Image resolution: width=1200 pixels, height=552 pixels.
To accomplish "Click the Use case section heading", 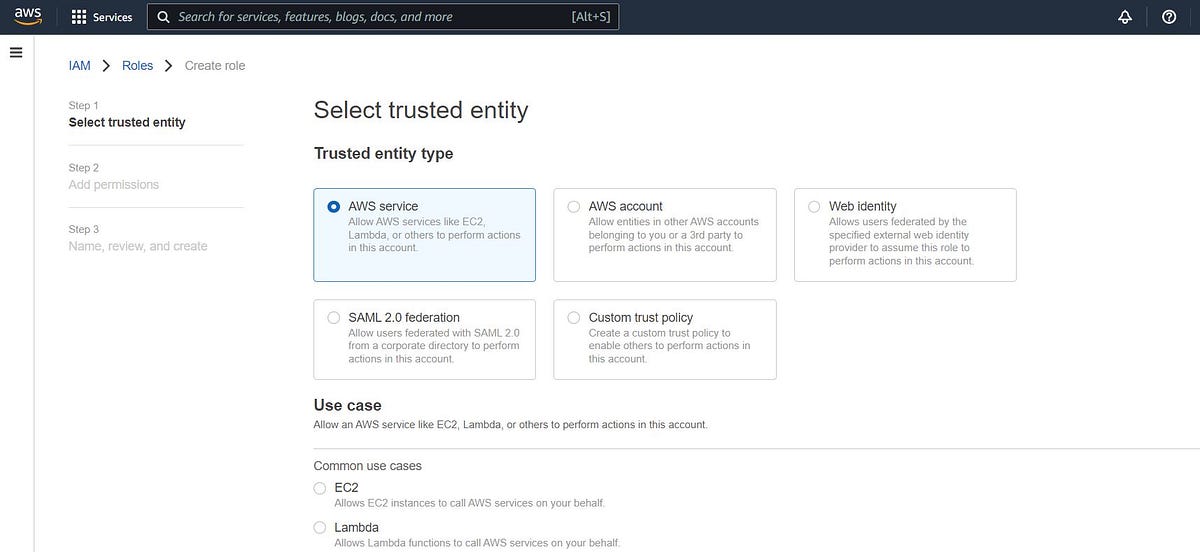I will [348, 405].
